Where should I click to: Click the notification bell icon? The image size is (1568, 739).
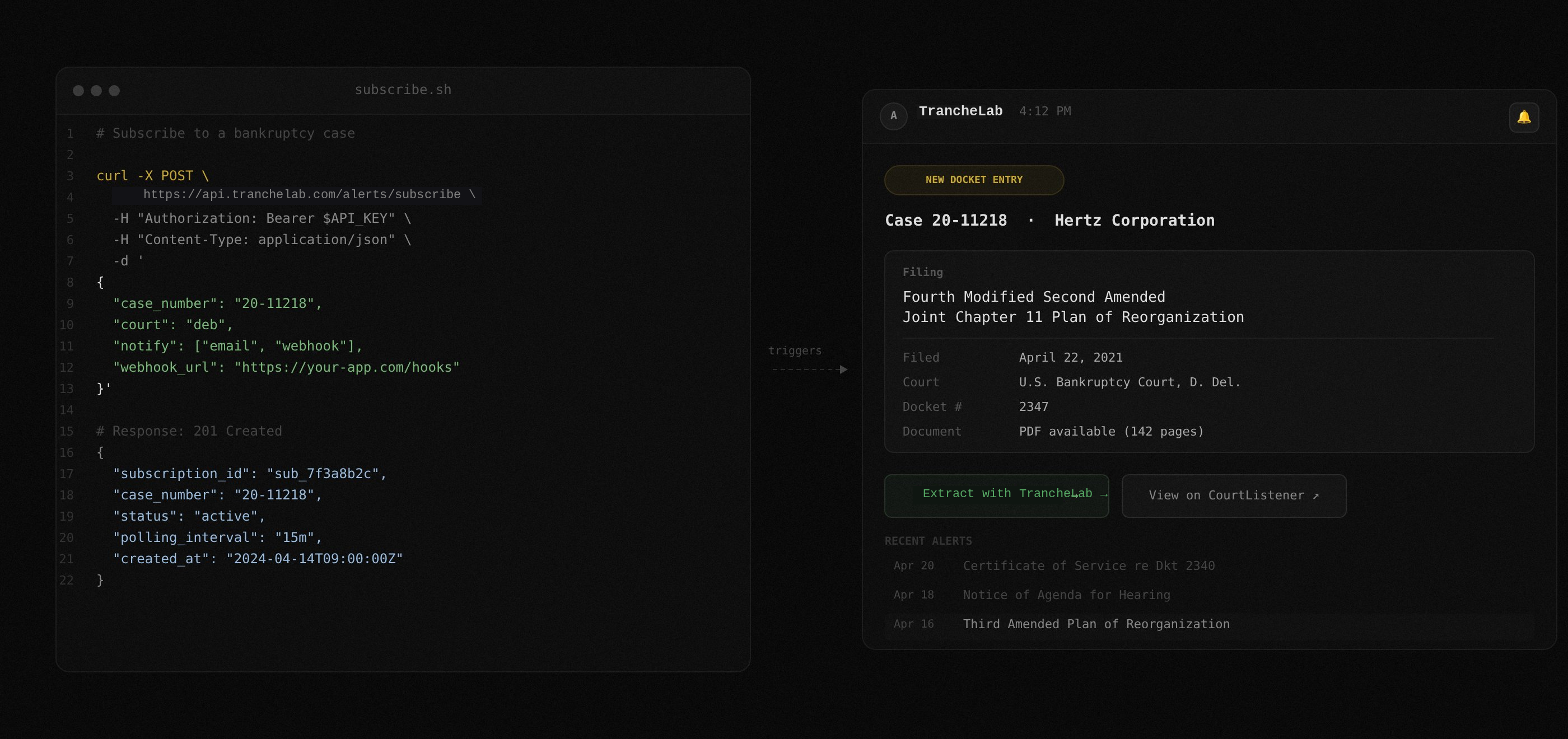(x=1524, y=117)
